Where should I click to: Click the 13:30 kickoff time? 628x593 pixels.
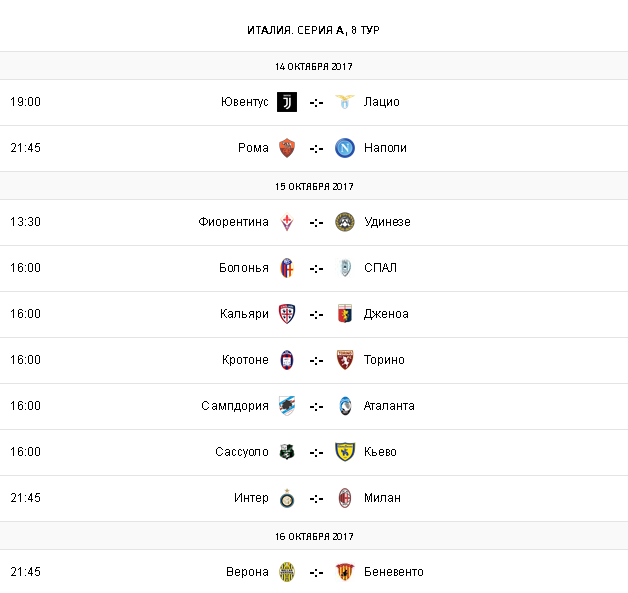click(x=25, y=222)
